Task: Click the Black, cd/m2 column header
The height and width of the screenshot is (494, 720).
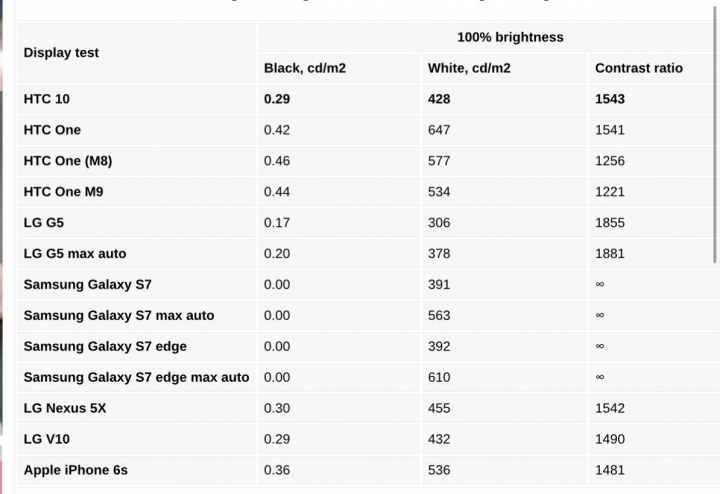Action: (x=304, y=68)
